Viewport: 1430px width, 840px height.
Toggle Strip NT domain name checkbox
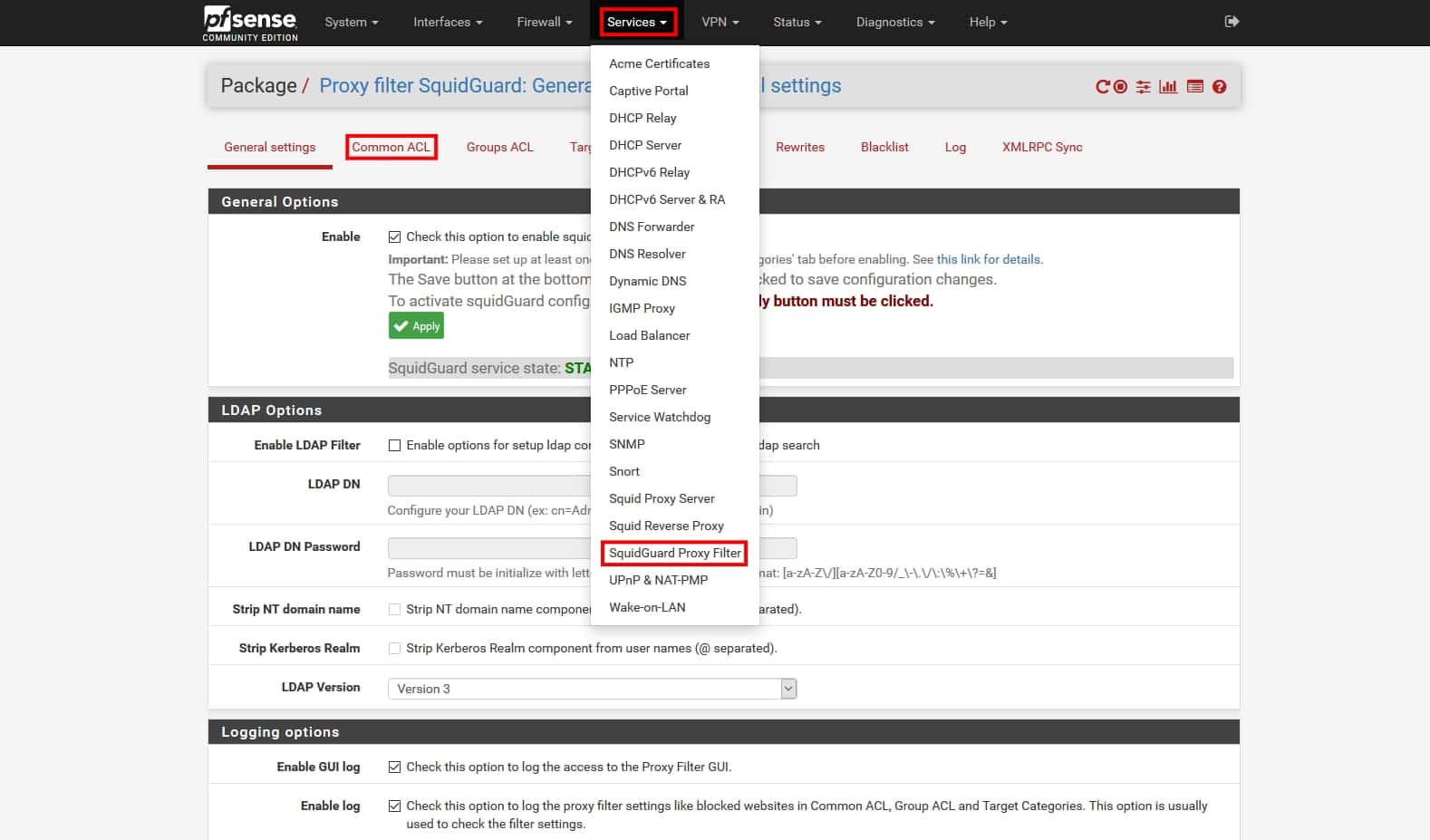[x=394, y=609]
